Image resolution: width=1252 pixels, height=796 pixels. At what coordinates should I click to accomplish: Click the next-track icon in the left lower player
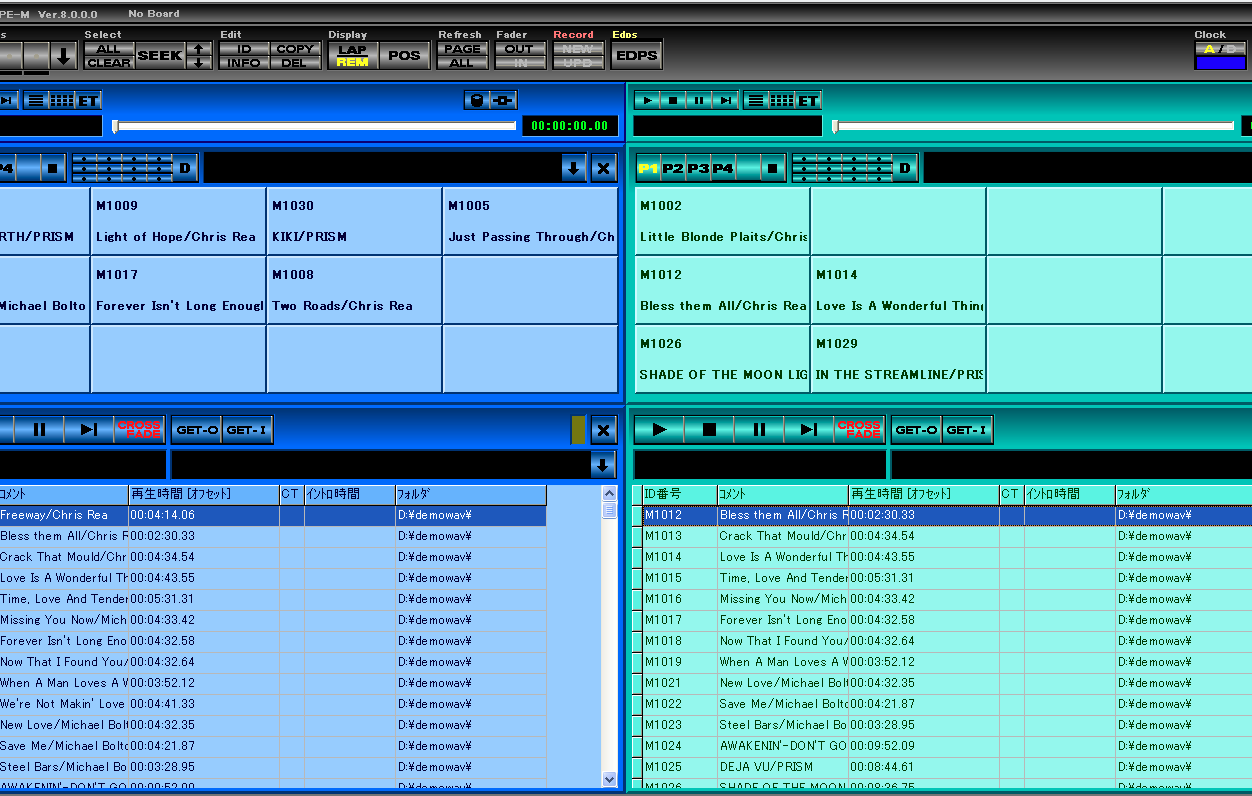(x=89, y=430)
